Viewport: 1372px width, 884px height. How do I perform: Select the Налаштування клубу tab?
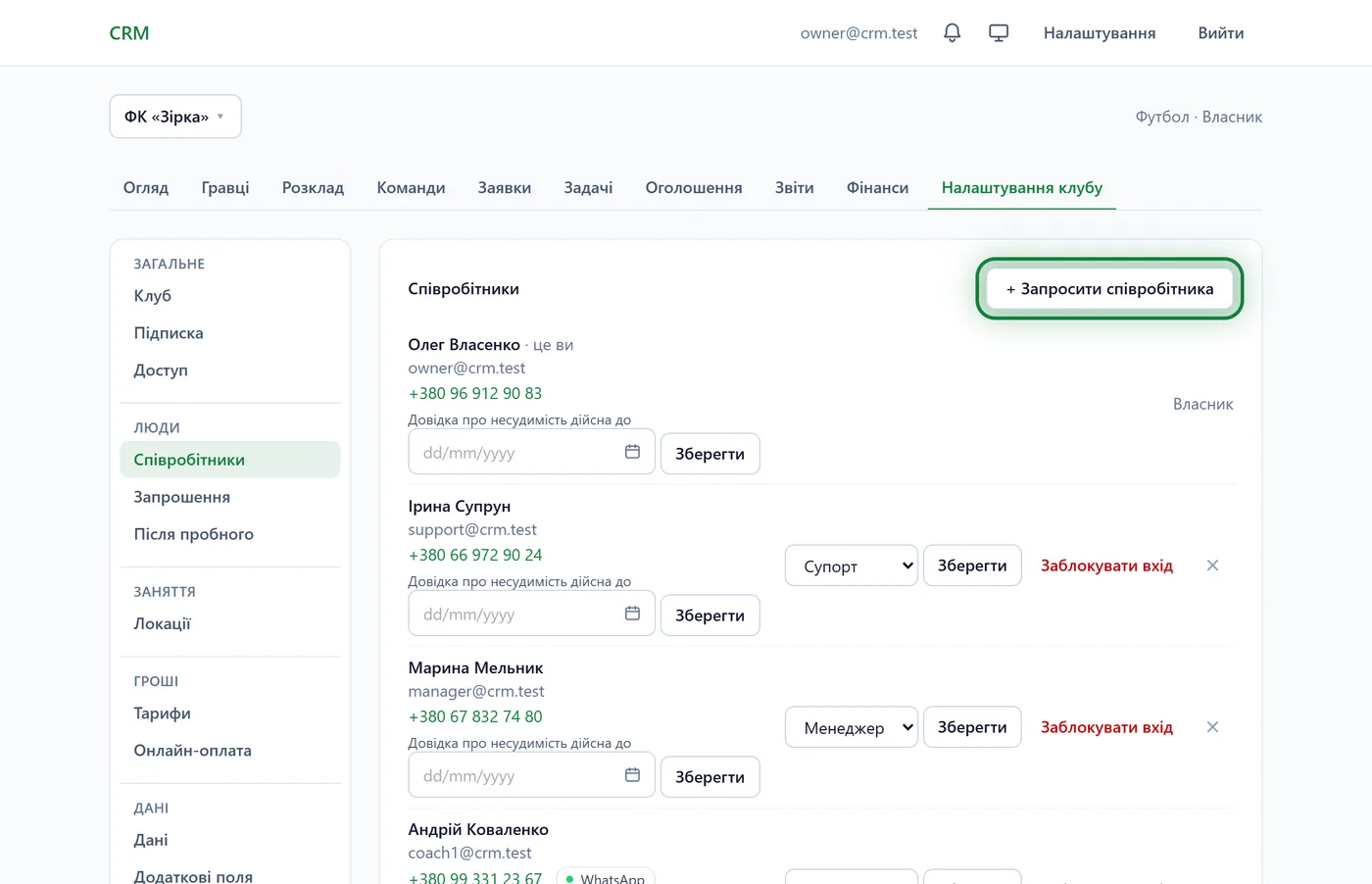pyautogui.click(x=1022, y=188)
